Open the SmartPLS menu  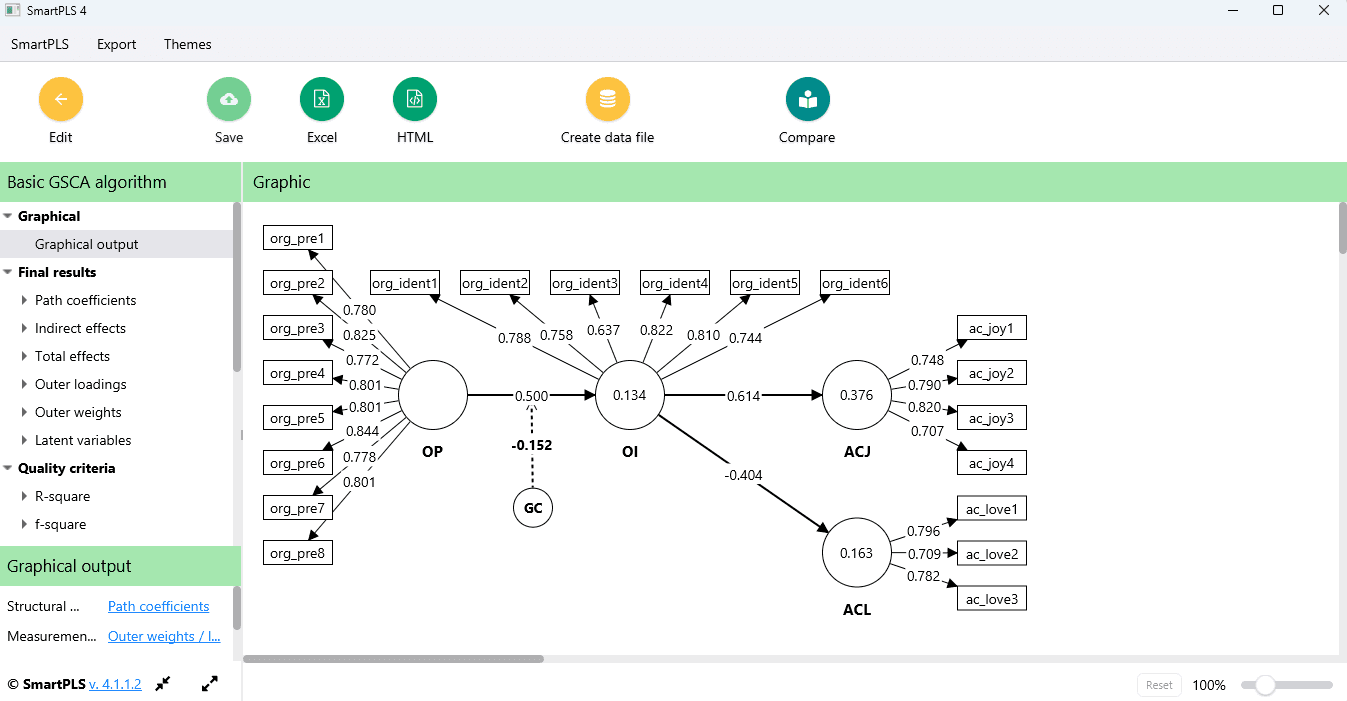[39, 44]
